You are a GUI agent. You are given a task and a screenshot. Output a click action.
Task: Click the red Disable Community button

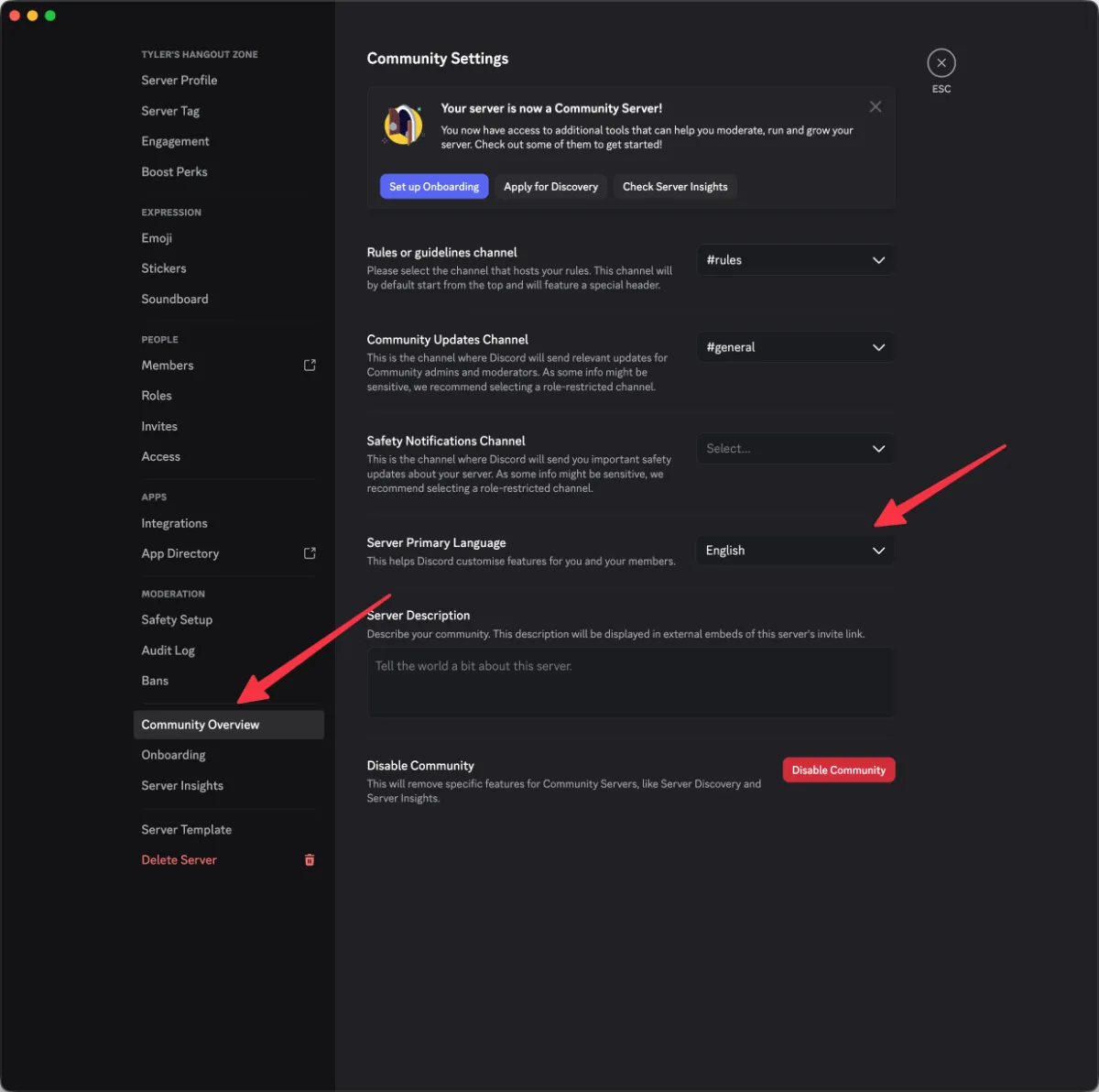coord(839,770)
